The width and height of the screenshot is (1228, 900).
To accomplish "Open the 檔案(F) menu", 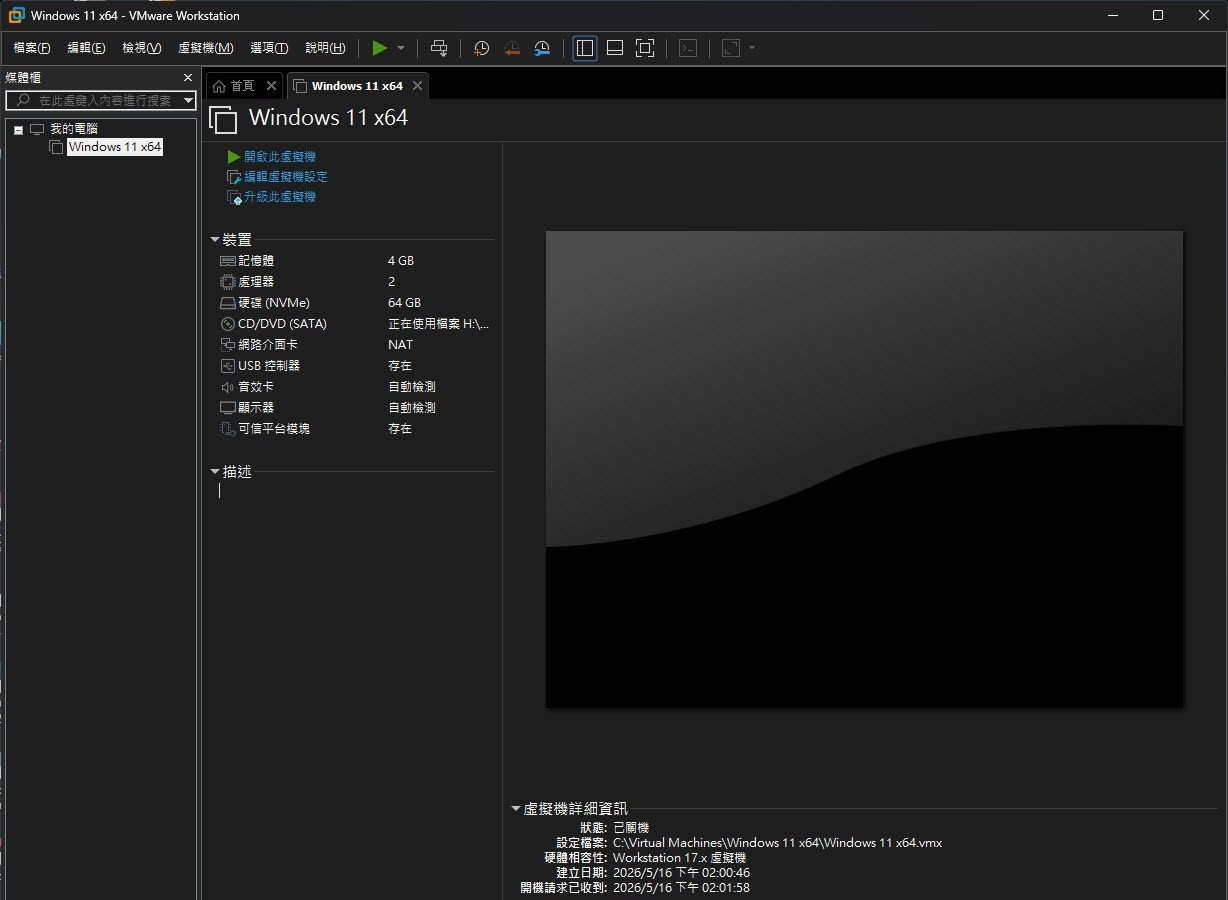I will click(32, 48).
